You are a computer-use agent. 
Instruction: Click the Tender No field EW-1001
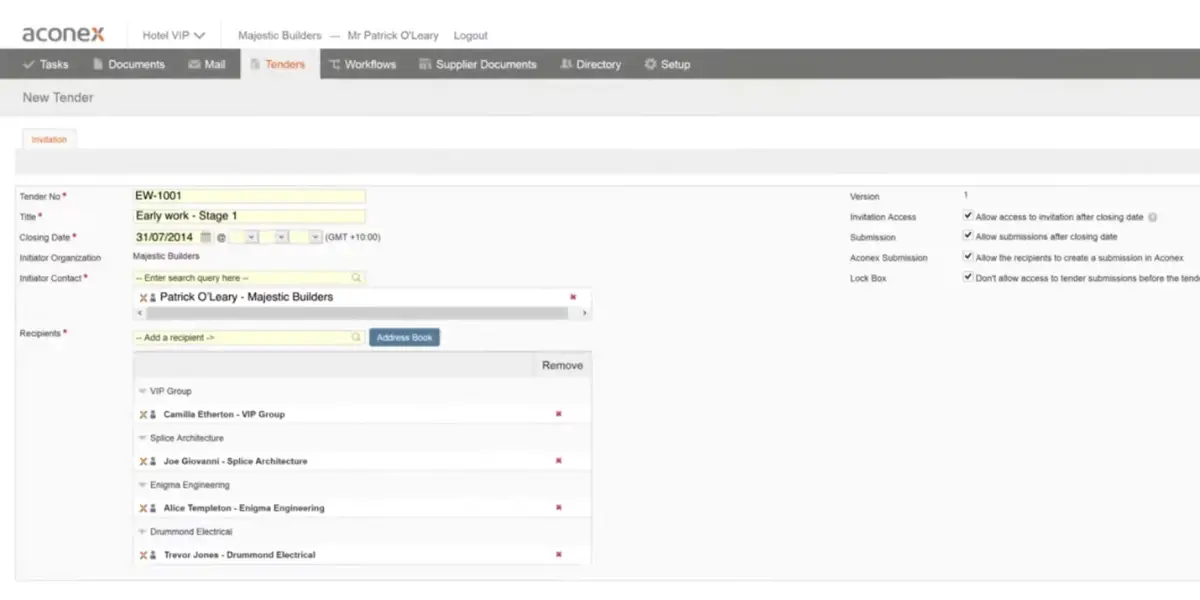click(249, 196)
